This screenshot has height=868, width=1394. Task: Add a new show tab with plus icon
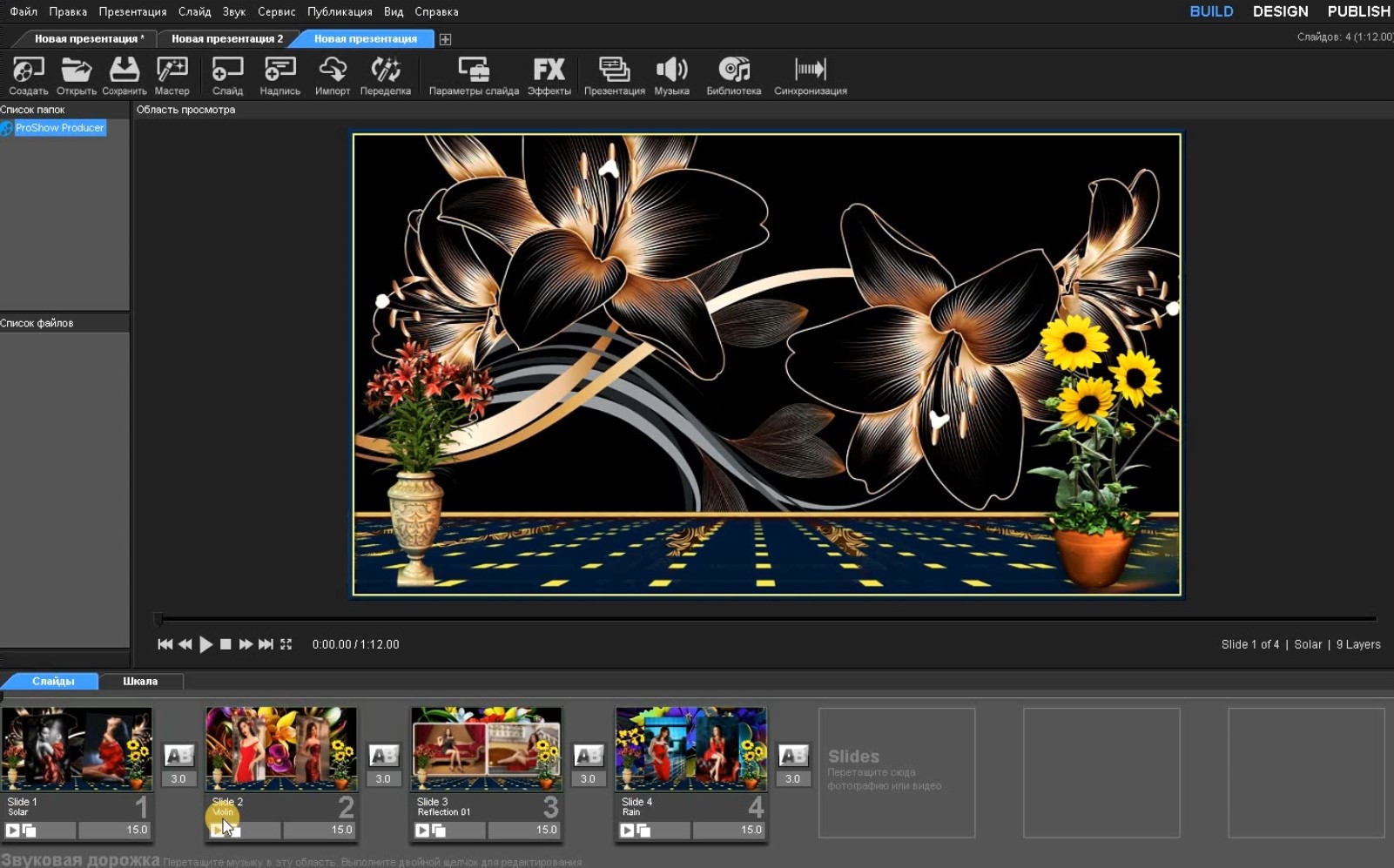pyautogui.click(x=445, y=39)
